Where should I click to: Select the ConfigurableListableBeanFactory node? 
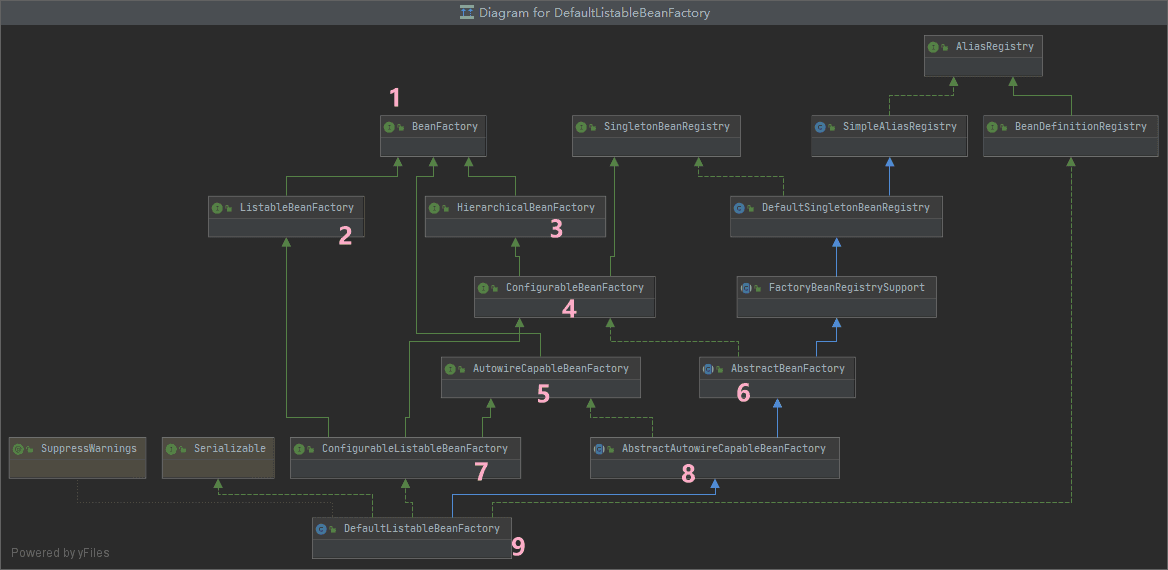[405, 457]
